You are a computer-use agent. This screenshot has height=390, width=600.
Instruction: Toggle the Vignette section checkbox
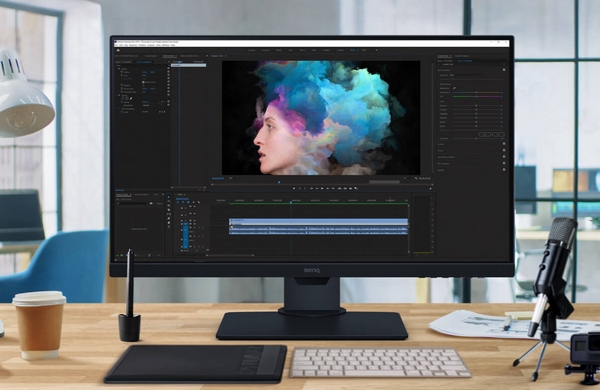pyautogui.click(x=504, y=170)
